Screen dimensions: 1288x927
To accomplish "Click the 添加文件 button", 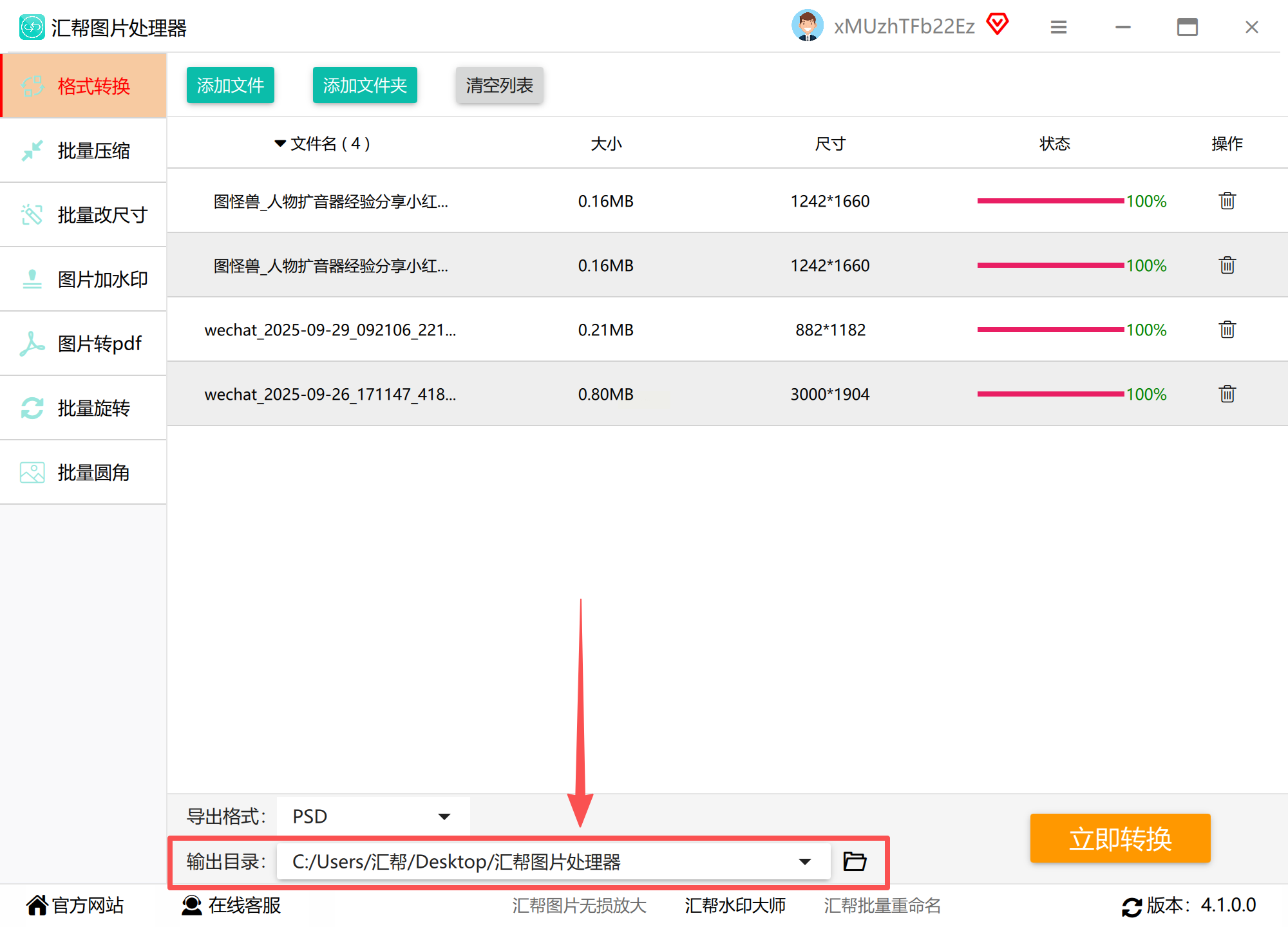I will (230, 85).
